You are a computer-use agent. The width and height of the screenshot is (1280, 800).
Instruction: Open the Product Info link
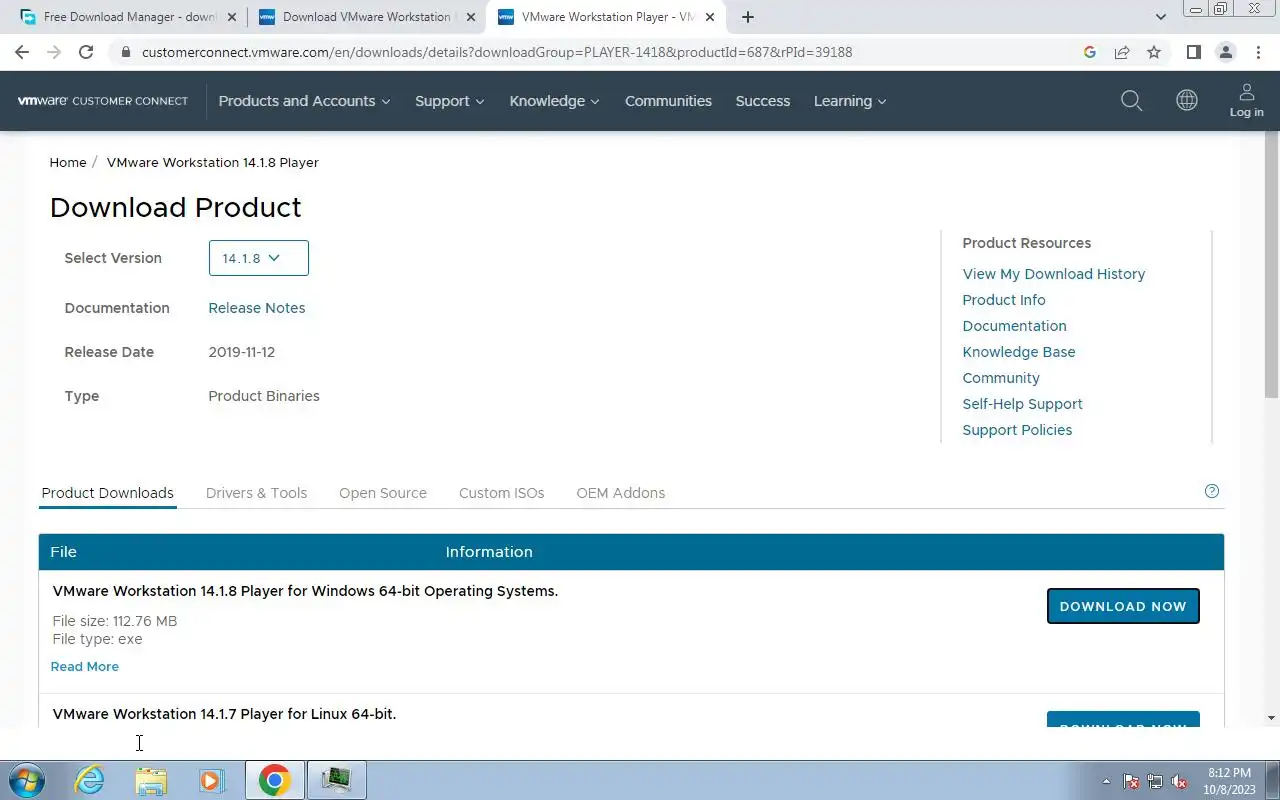tap(1004, 300)
